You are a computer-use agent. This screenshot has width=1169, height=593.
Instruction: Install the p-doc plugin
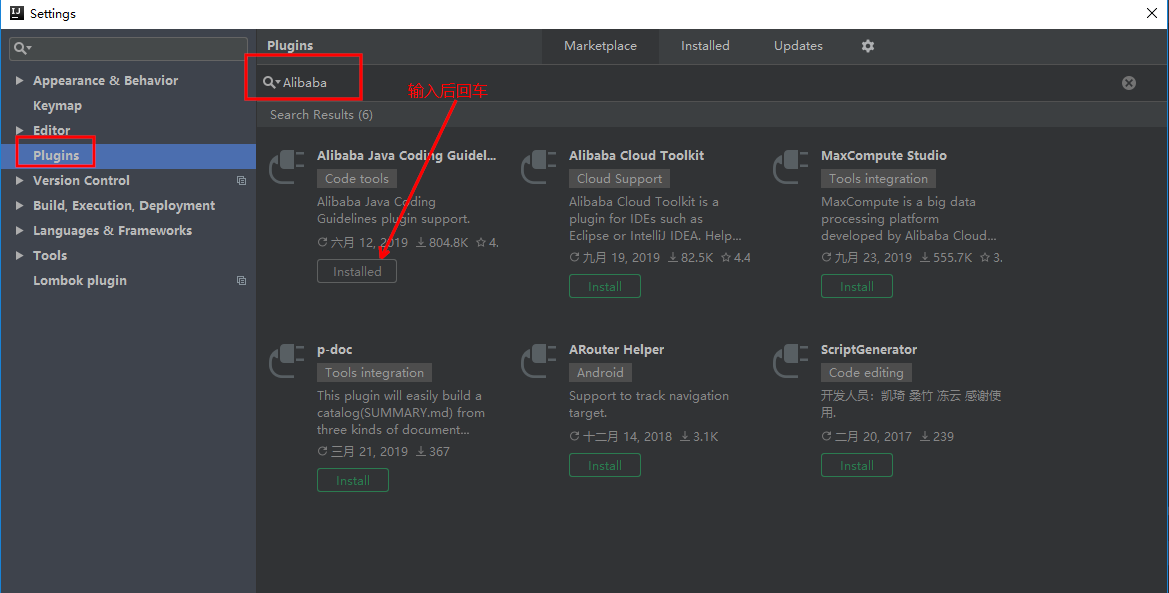(x=353, y=480)
